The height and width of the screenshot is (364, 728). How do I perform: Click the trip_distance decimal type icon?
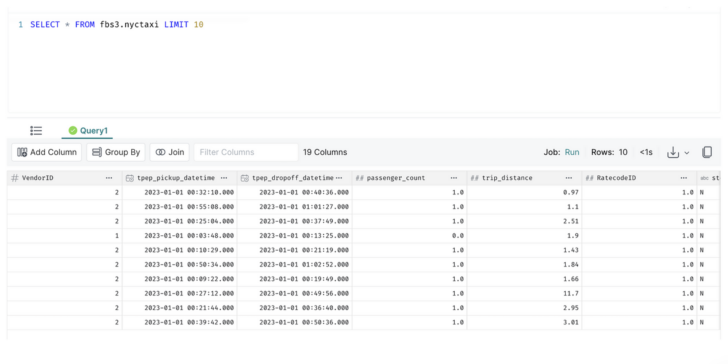coord(474,178)
